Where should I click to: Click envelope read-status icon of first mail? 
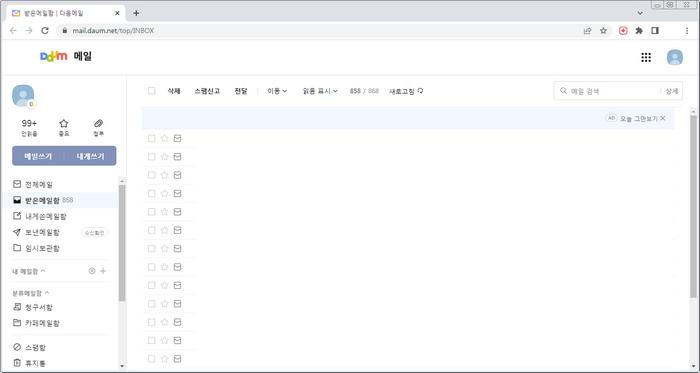point(177,139)
